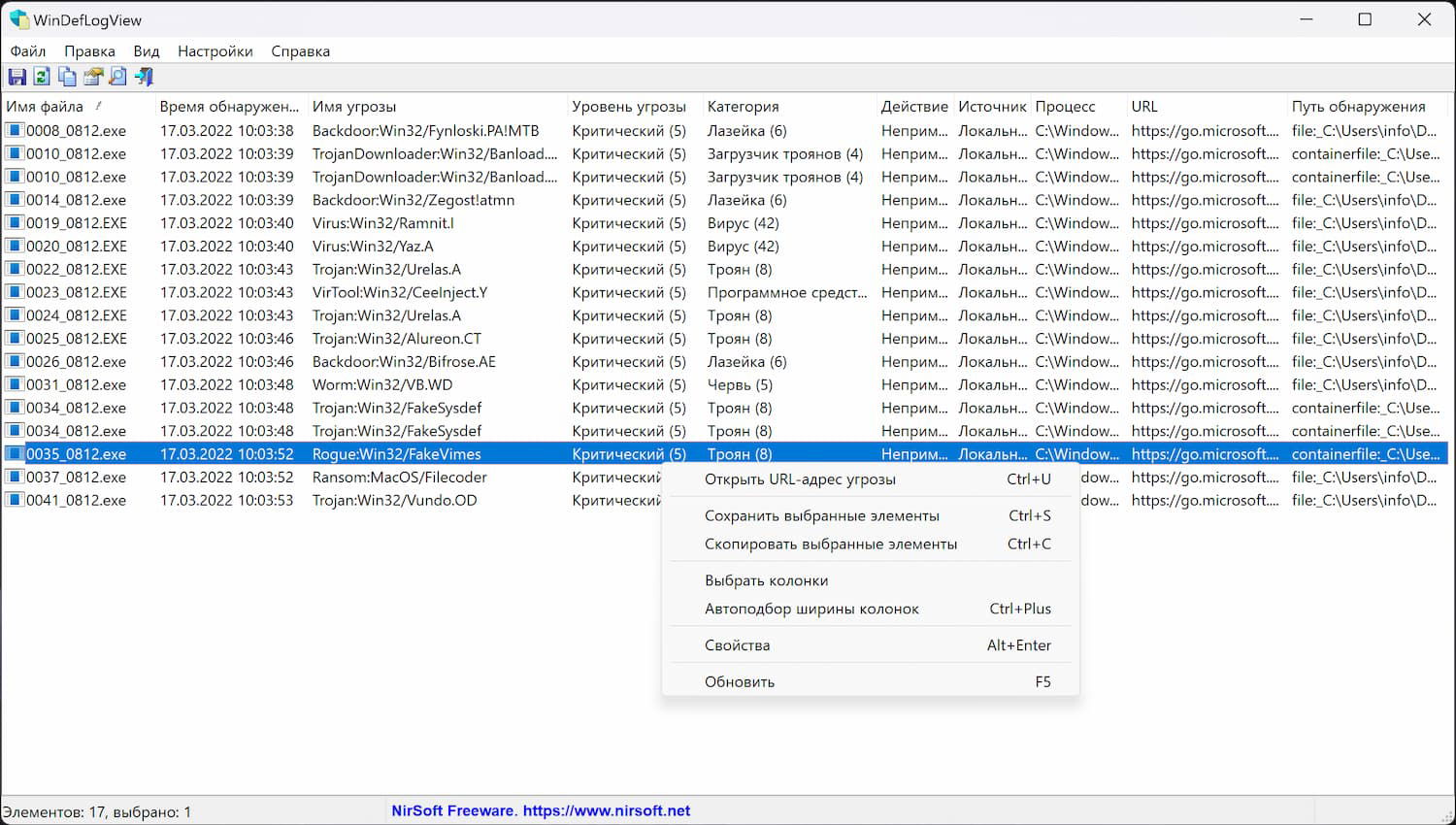Choose Открыть URL-адрес угрозы in context menu
The width and height of the screenshot is (1456, 825).
pyautogui.click(x=871, y=479)
